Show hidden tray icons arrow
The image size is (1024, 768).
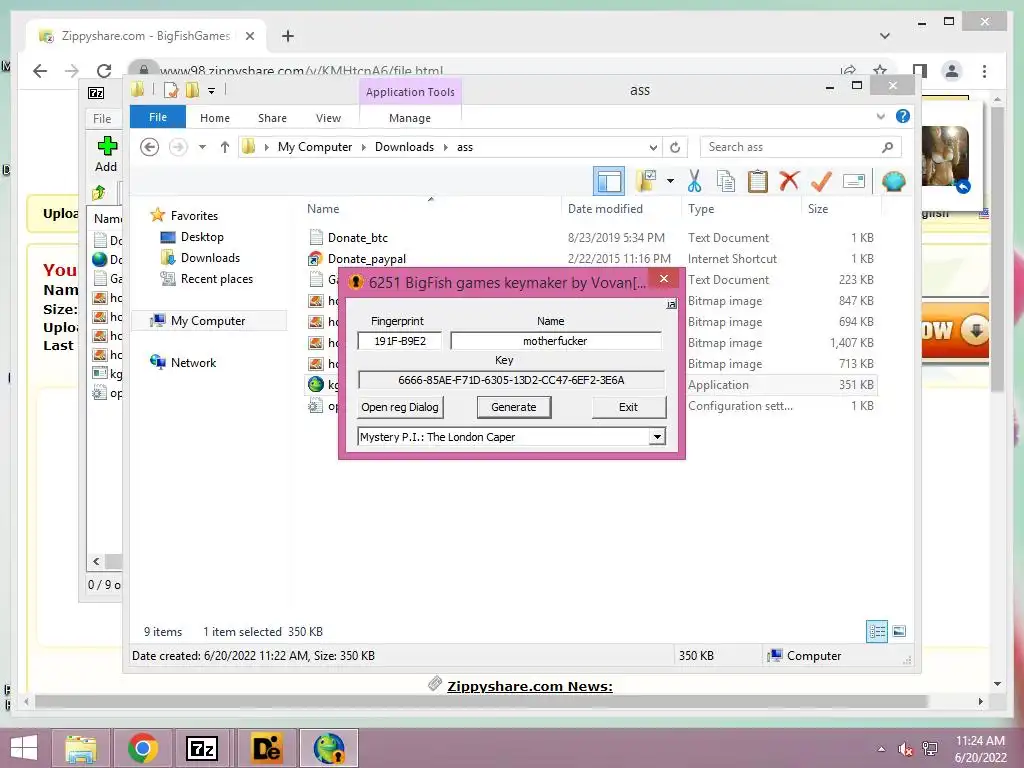pos(881,749)
